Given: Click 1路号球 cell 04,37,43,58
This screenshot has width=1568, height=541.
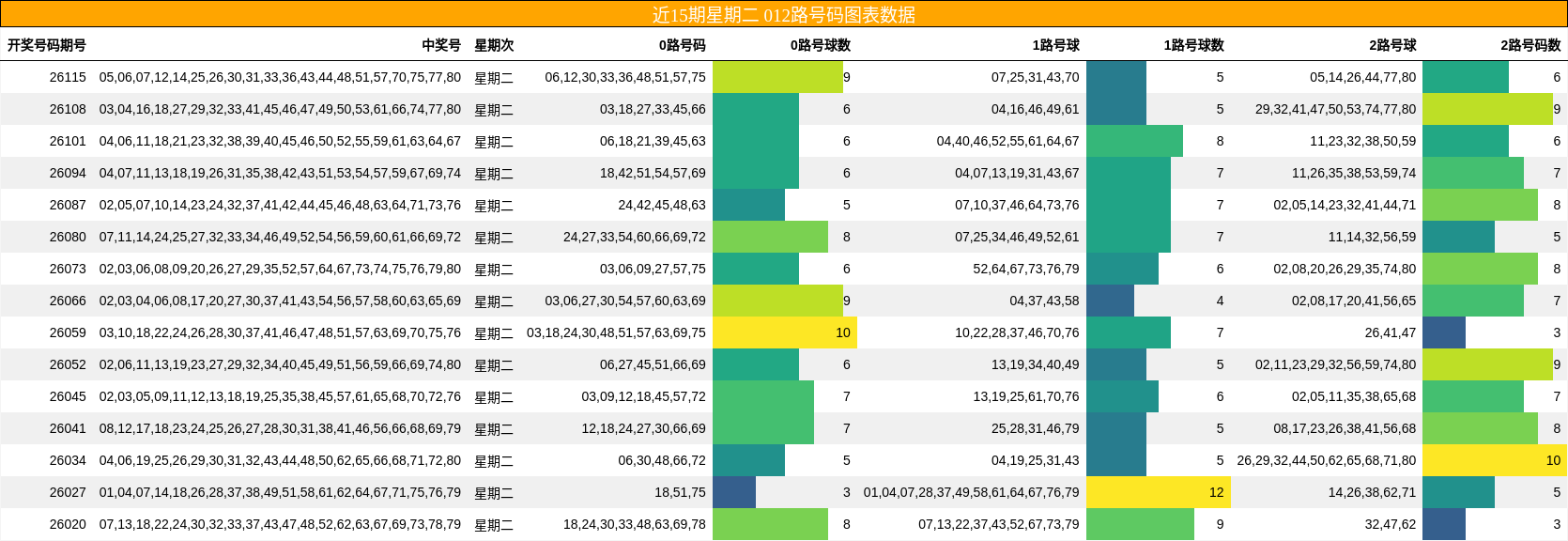Looking at the screenshot, I should point(1044,301).
